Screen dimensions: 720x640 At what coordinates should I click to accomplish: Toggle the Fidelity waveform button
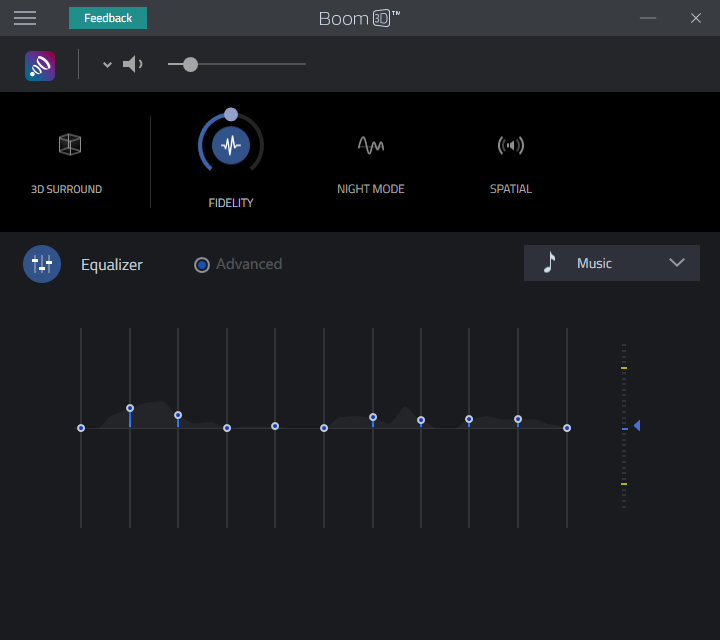[x=231, y=146]
